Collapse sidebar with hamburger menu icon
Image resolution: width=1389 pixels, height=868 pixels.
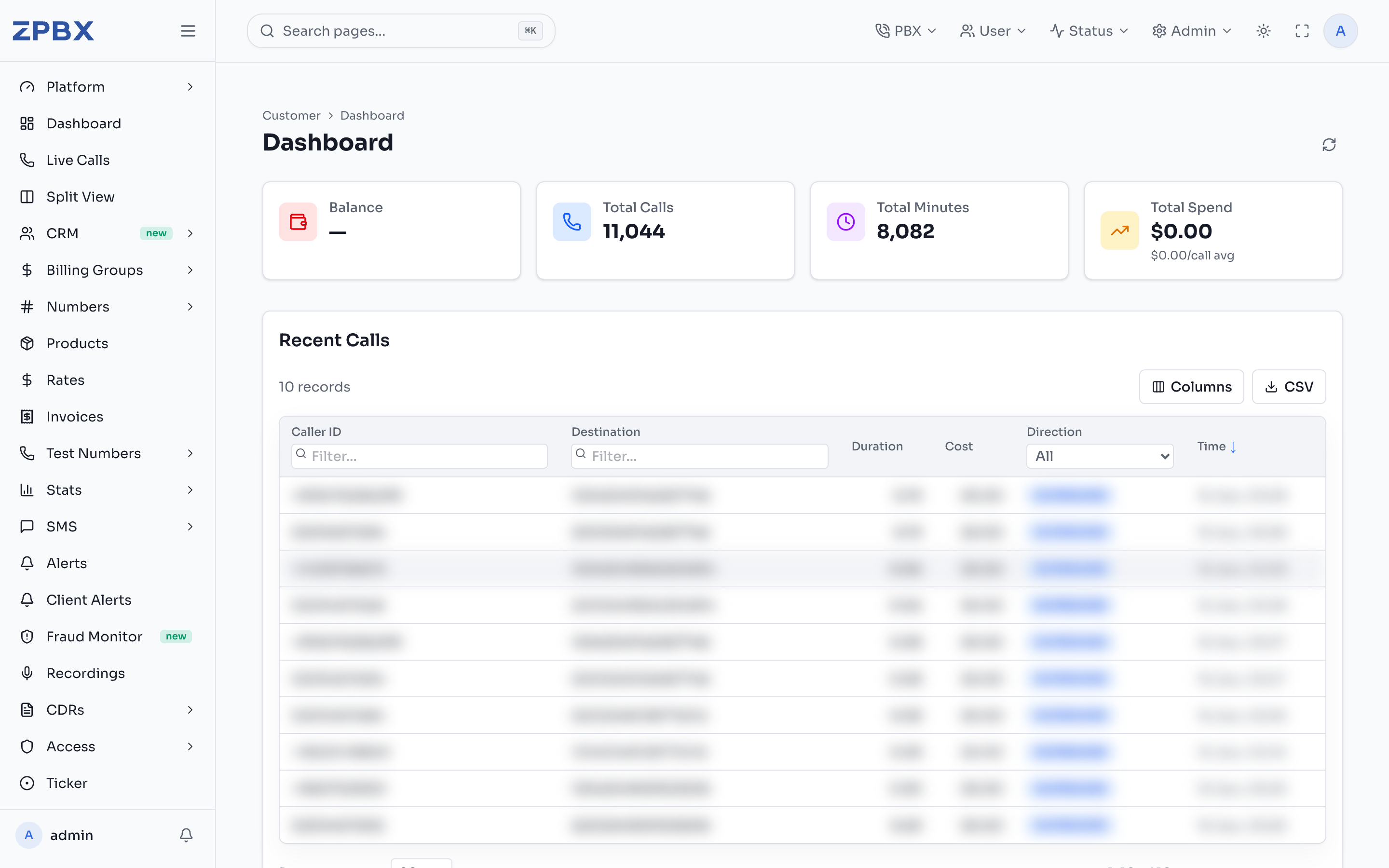(x=188, y=30)
